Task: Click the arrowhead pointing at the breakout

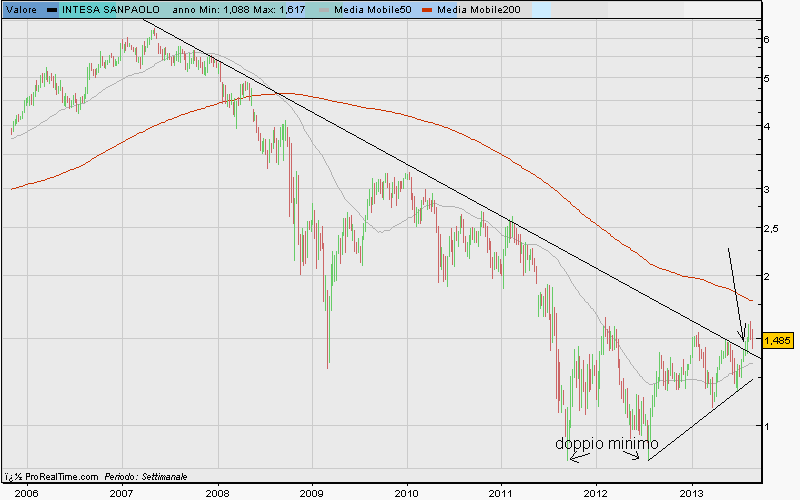Action: [742, 339]
